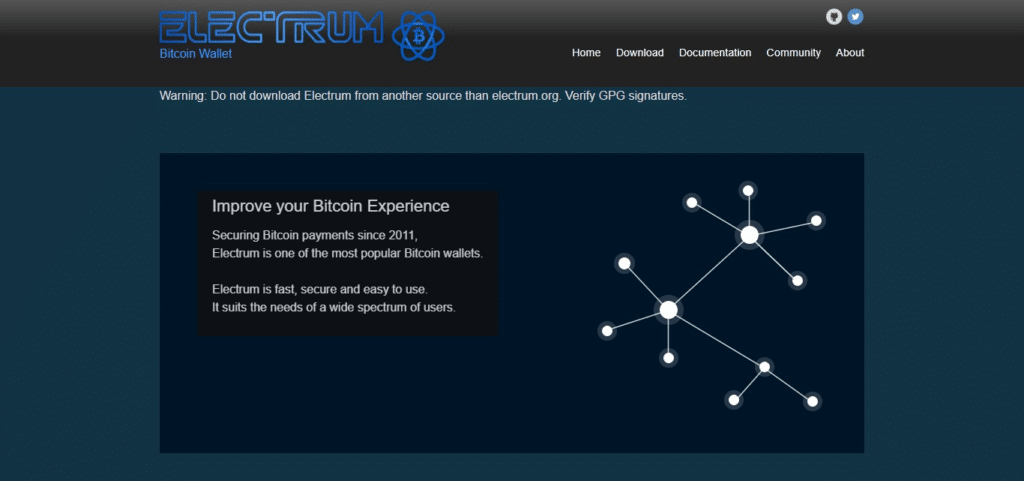Screen dimensions: 1024x481
Task: Click the bottom-right-most network node
Action: pos(812,401)
